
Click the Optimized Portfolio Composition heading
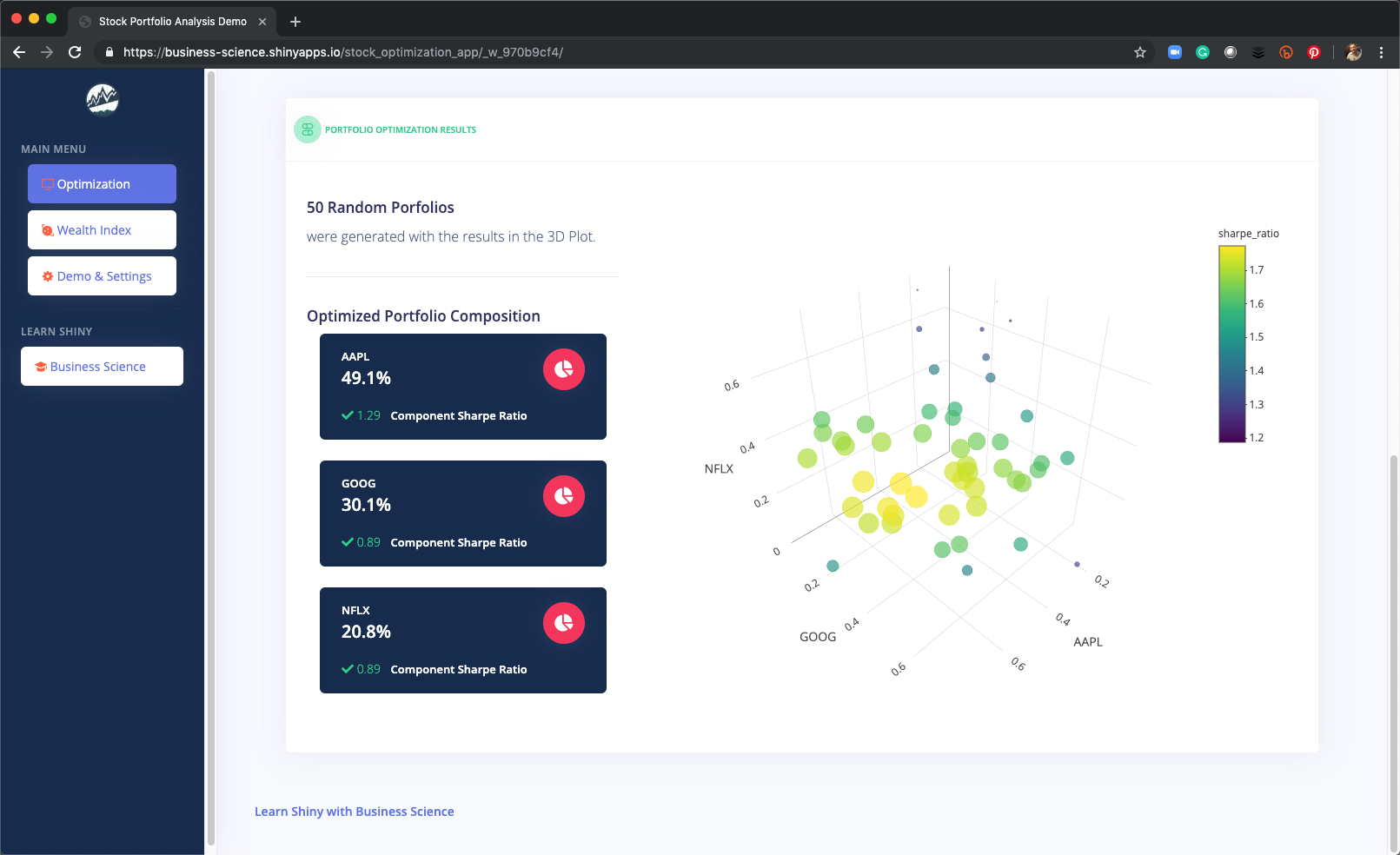(x=423, y=316)
